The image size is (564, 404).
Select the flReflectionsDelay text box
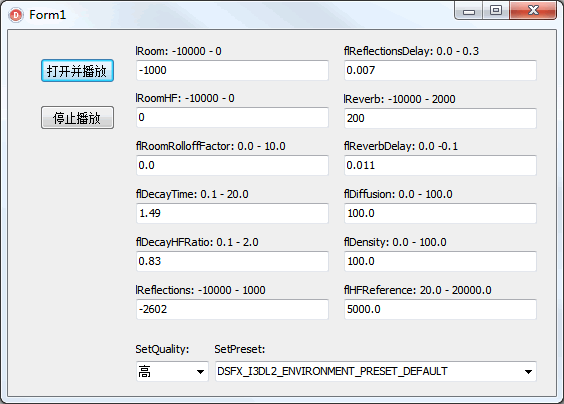click(440, 70)
